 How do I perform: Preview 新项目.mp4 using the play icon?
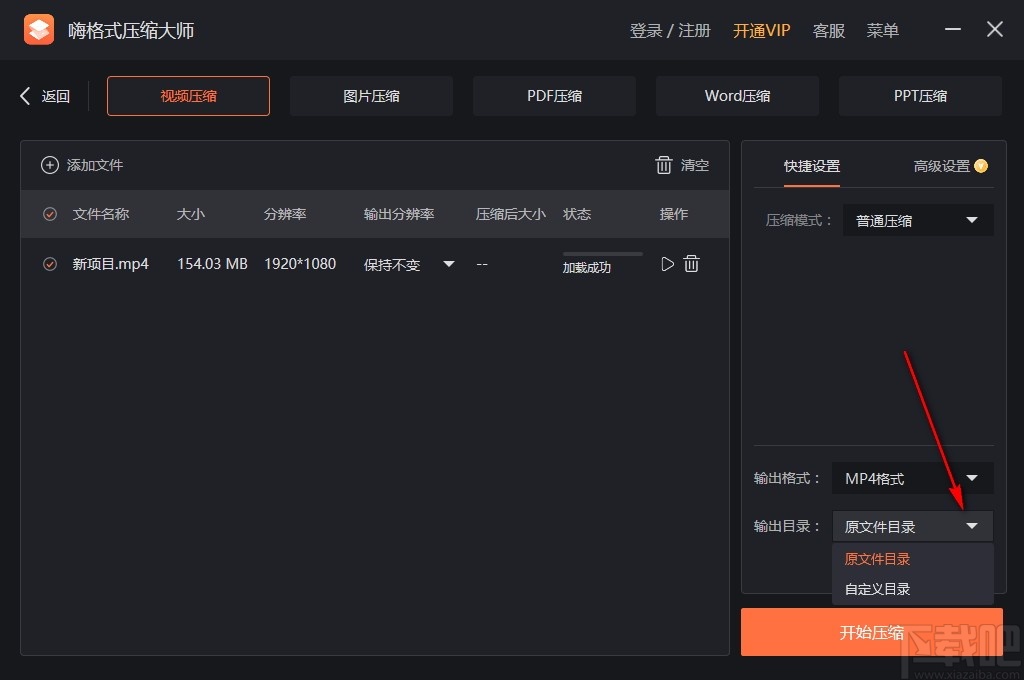(x=667, y=263)
